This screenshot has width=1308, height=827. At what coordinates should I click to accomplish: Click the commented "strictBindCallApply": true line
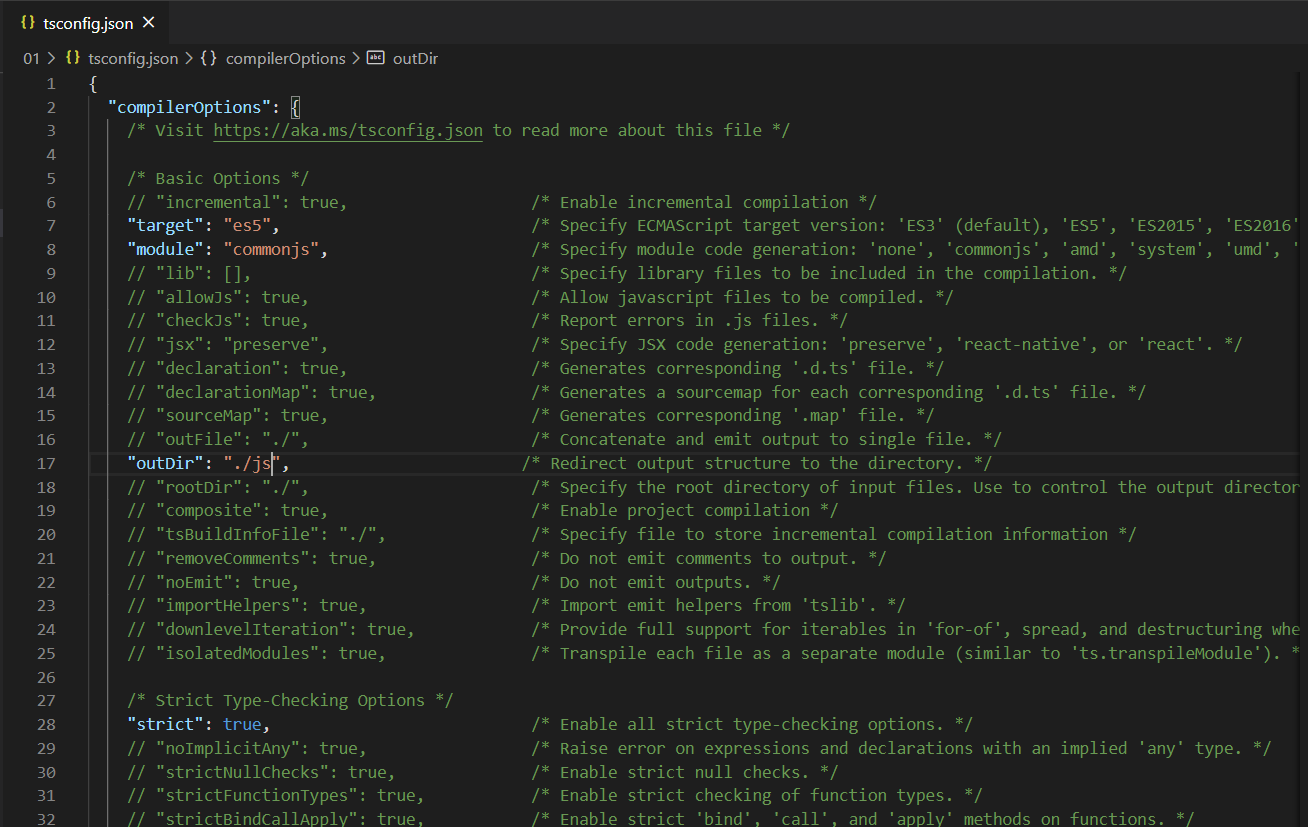276,819
